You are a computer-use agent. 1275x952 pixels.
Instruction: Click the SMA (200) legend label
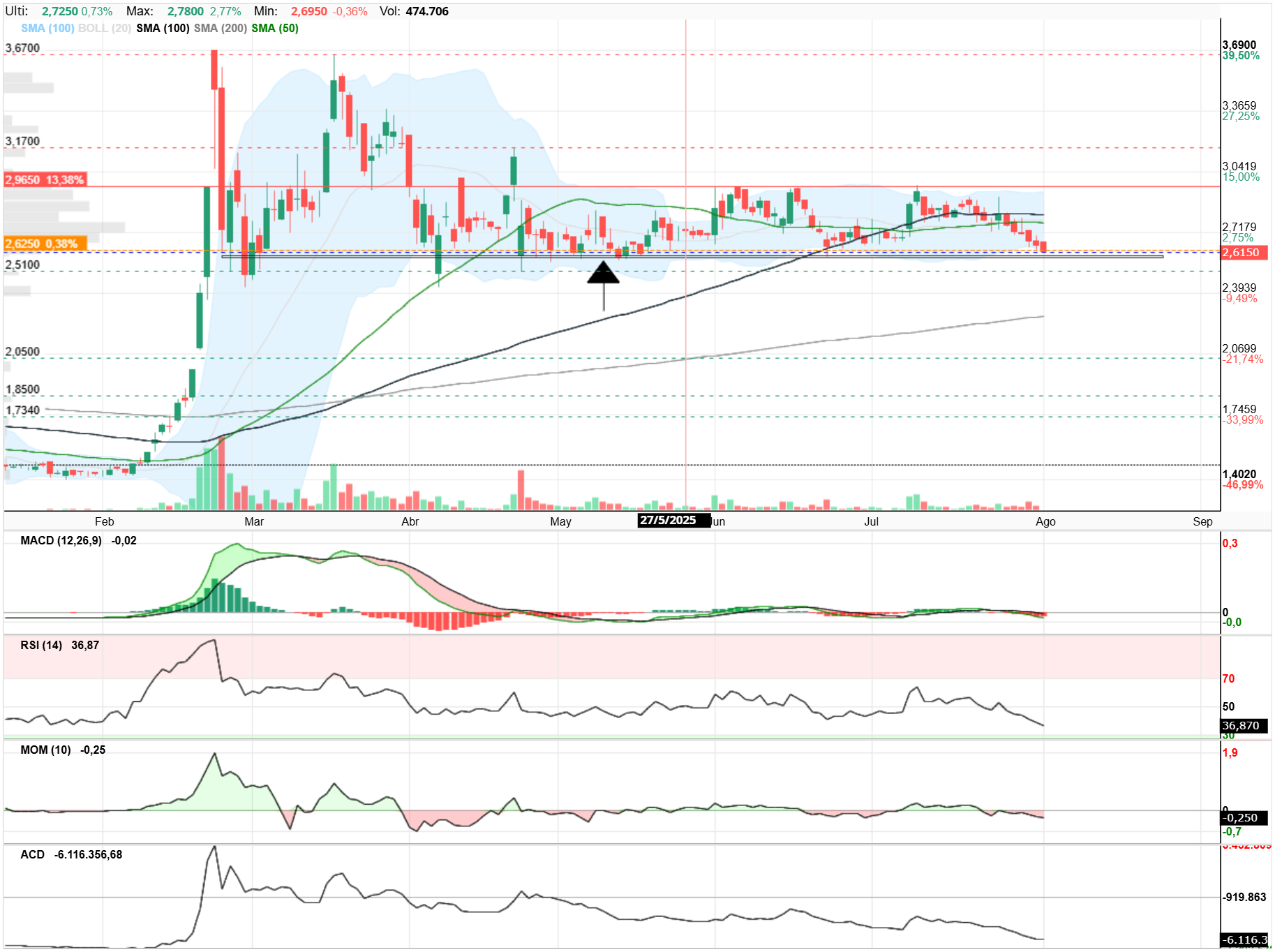221,28
